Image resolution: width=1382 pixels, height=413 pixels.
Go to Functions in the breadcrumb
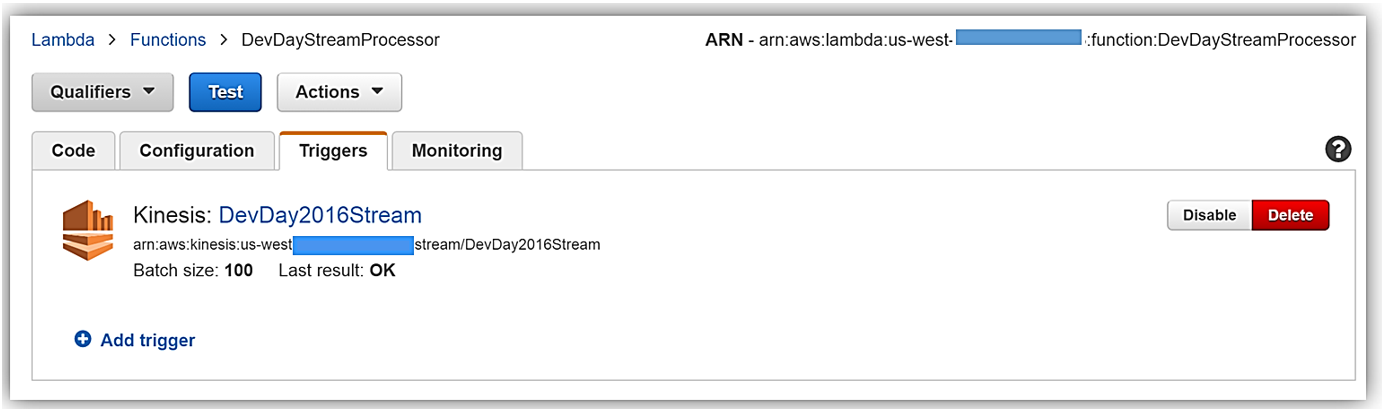[168, 40]
